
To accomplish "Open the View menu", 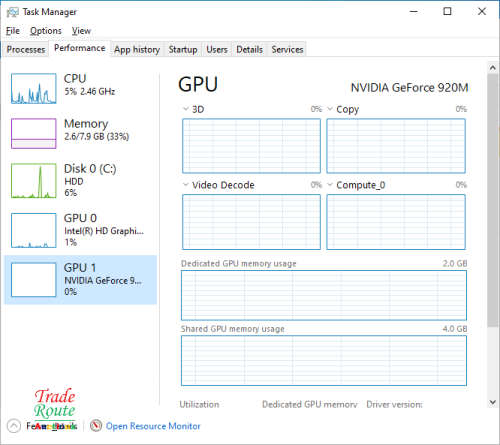I will tap(81, 31).
